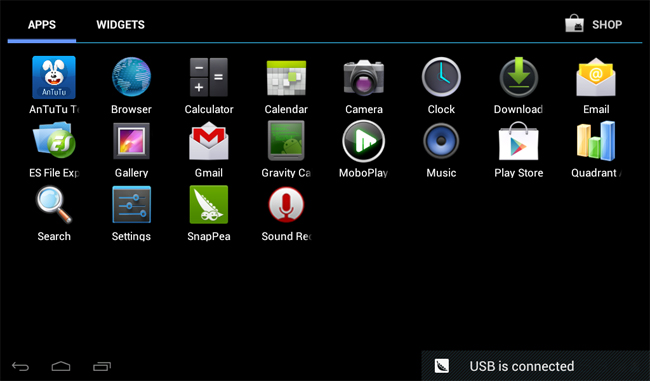This screenshot has width=650, height=381.
Task: Switch to the APPS tab
Action: 42,25
